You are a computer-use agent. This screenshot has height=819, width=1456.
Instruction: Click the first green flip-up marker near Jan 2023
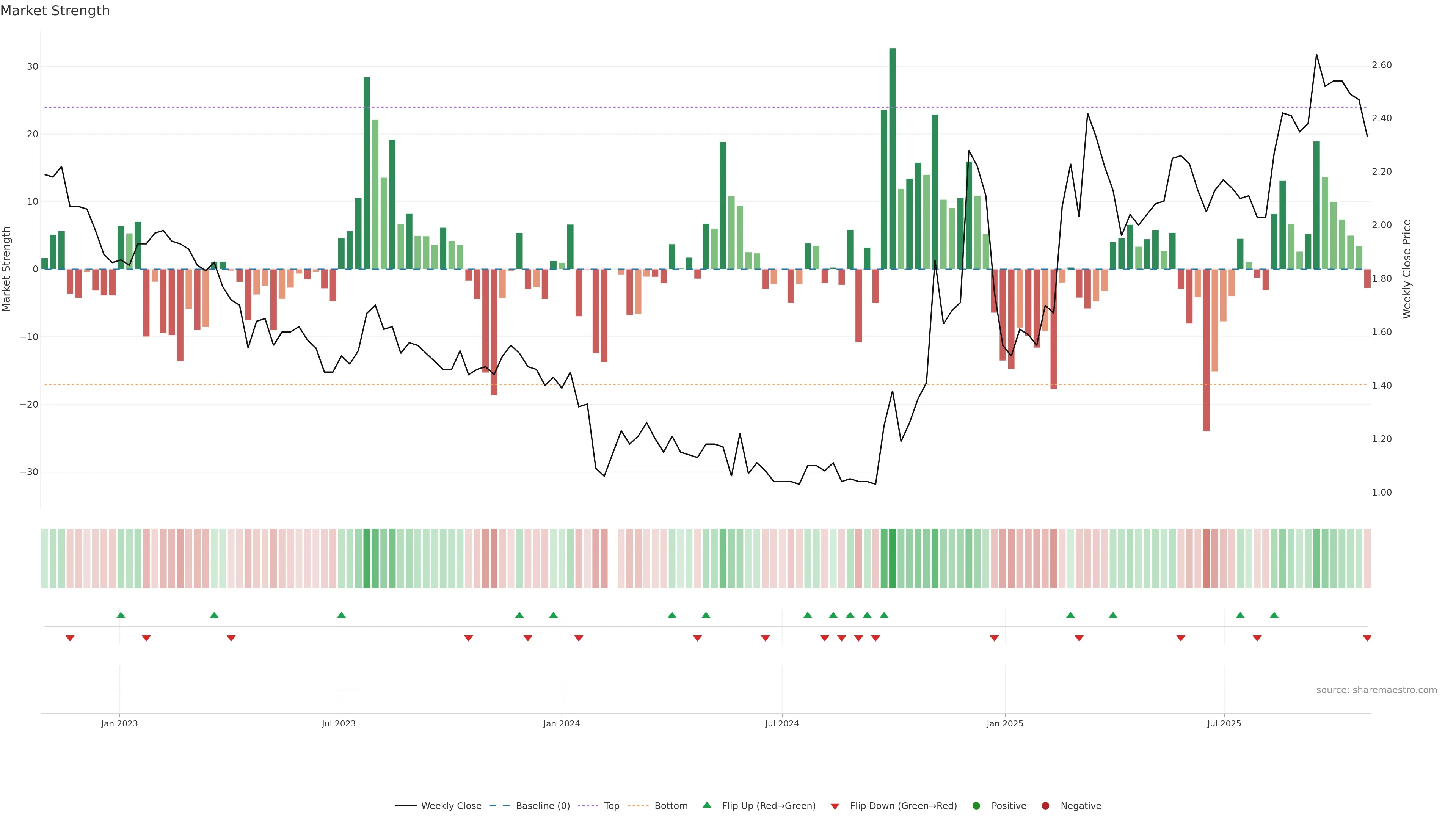pyautogui.click(x=121, y=615)
